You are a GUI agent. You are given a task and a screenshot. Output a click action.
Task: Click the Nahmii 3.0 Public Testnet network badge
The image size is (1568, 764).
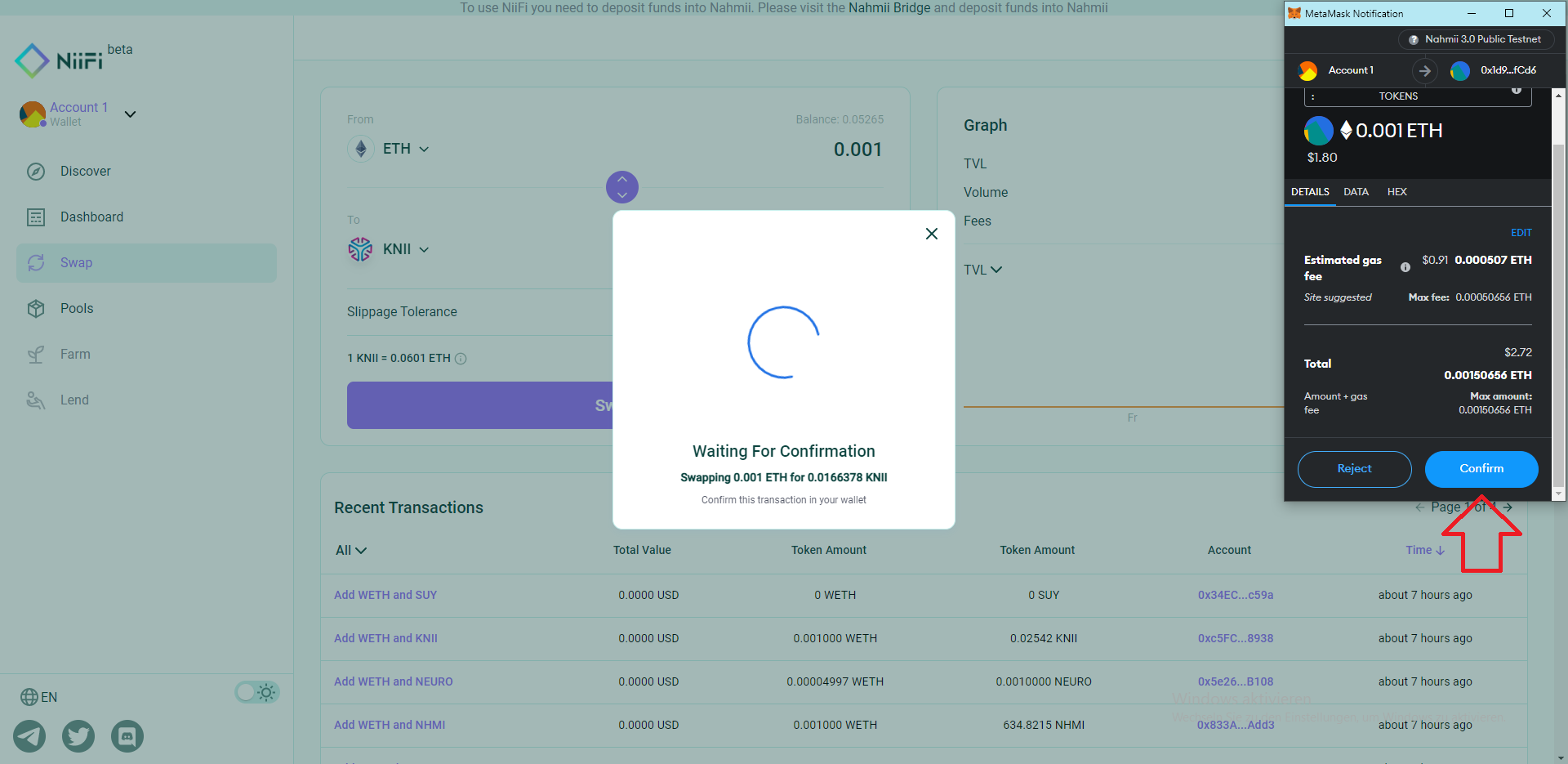point(1476,39)
